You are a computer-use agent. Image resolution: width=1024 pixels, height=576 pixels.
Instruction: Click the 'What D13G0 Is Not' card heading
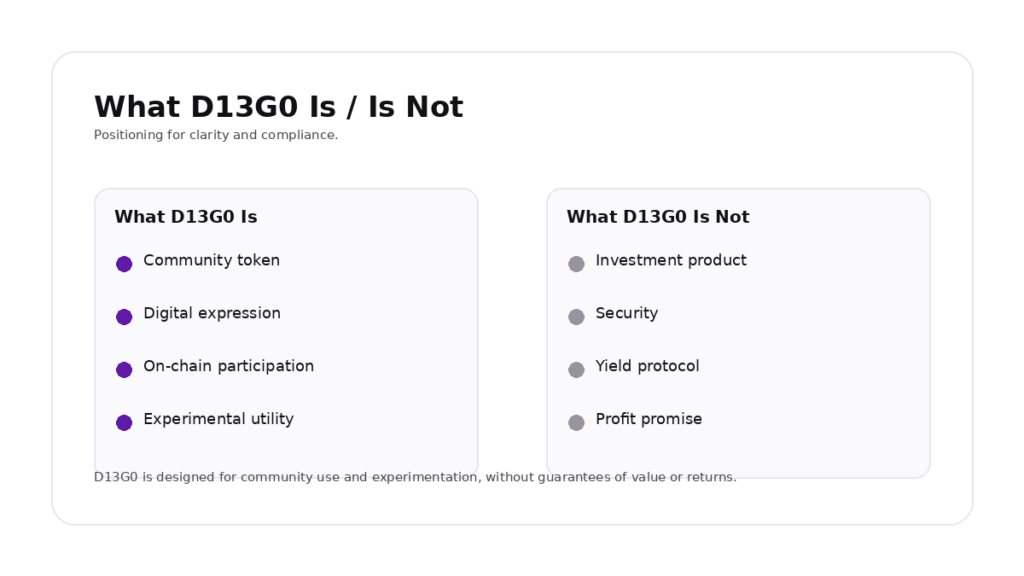(657, 217)
